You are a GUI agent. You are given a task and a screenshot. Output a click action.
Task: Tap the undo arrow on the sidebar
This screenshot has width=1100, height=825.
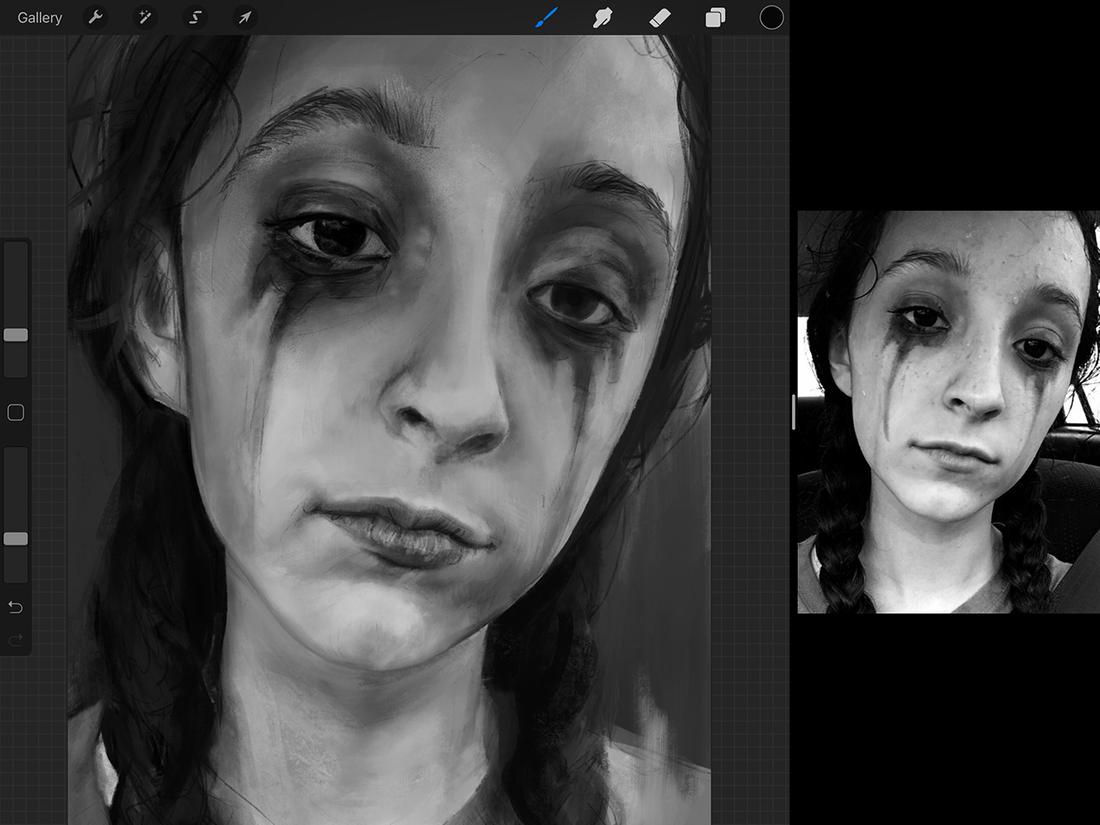(15, 607)
